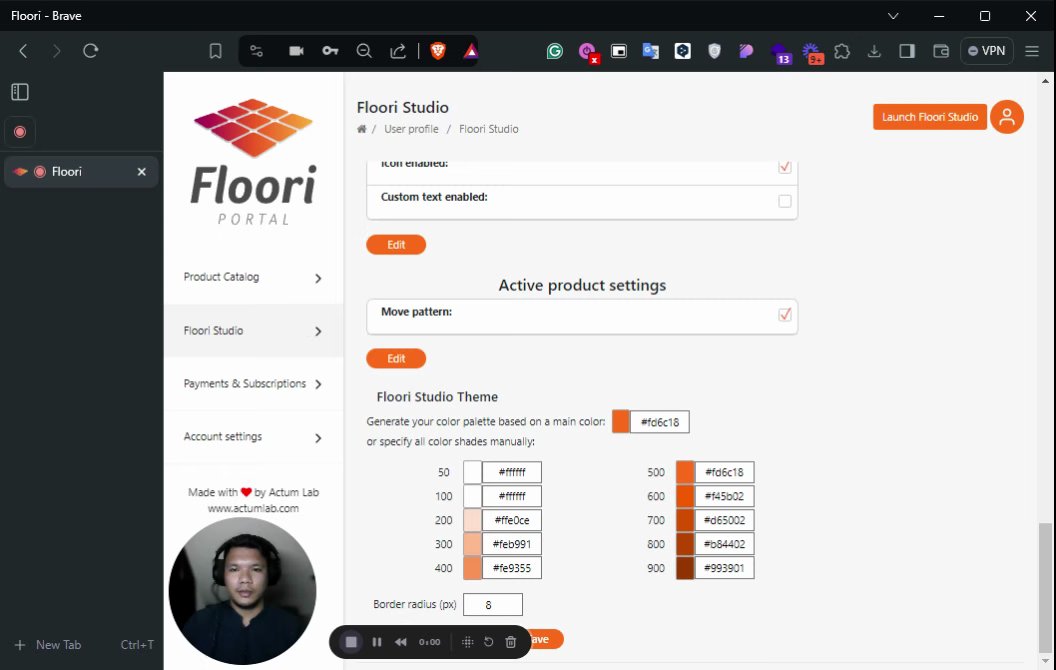Open the shade 900 color swatch

coord(685,568)
